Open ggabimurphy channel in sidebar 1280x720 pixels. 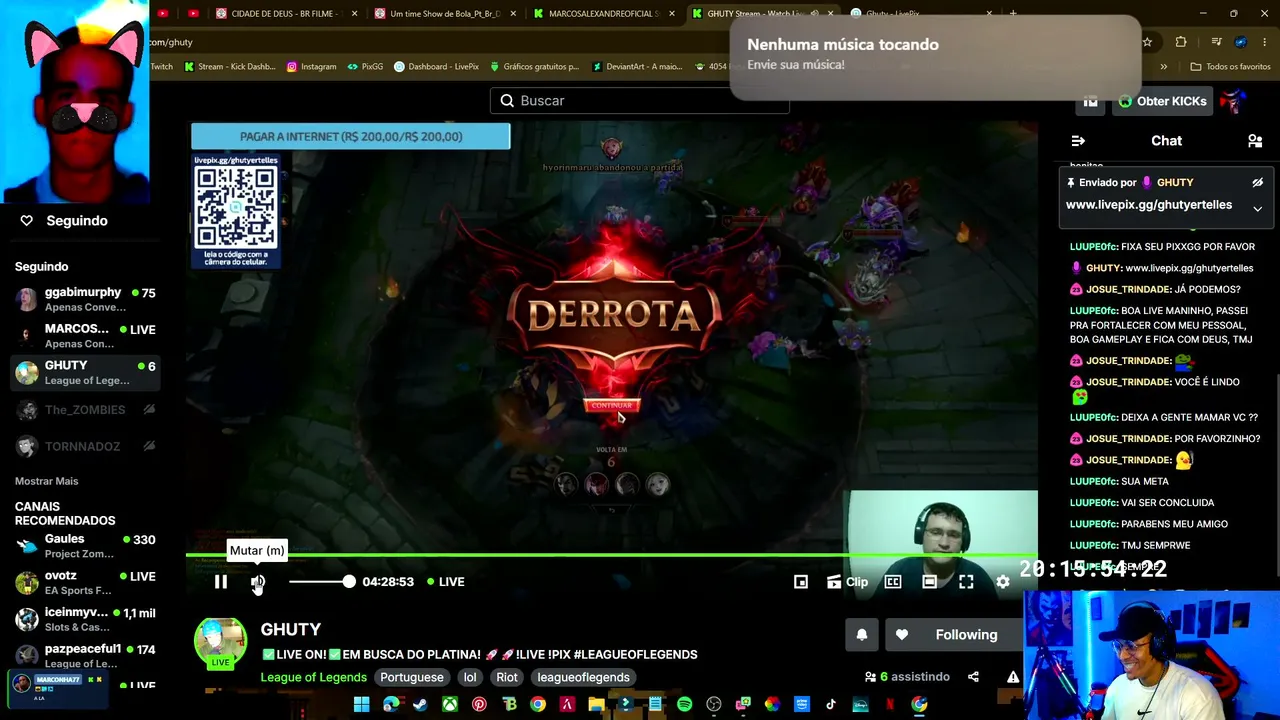[x=85, y=299]
